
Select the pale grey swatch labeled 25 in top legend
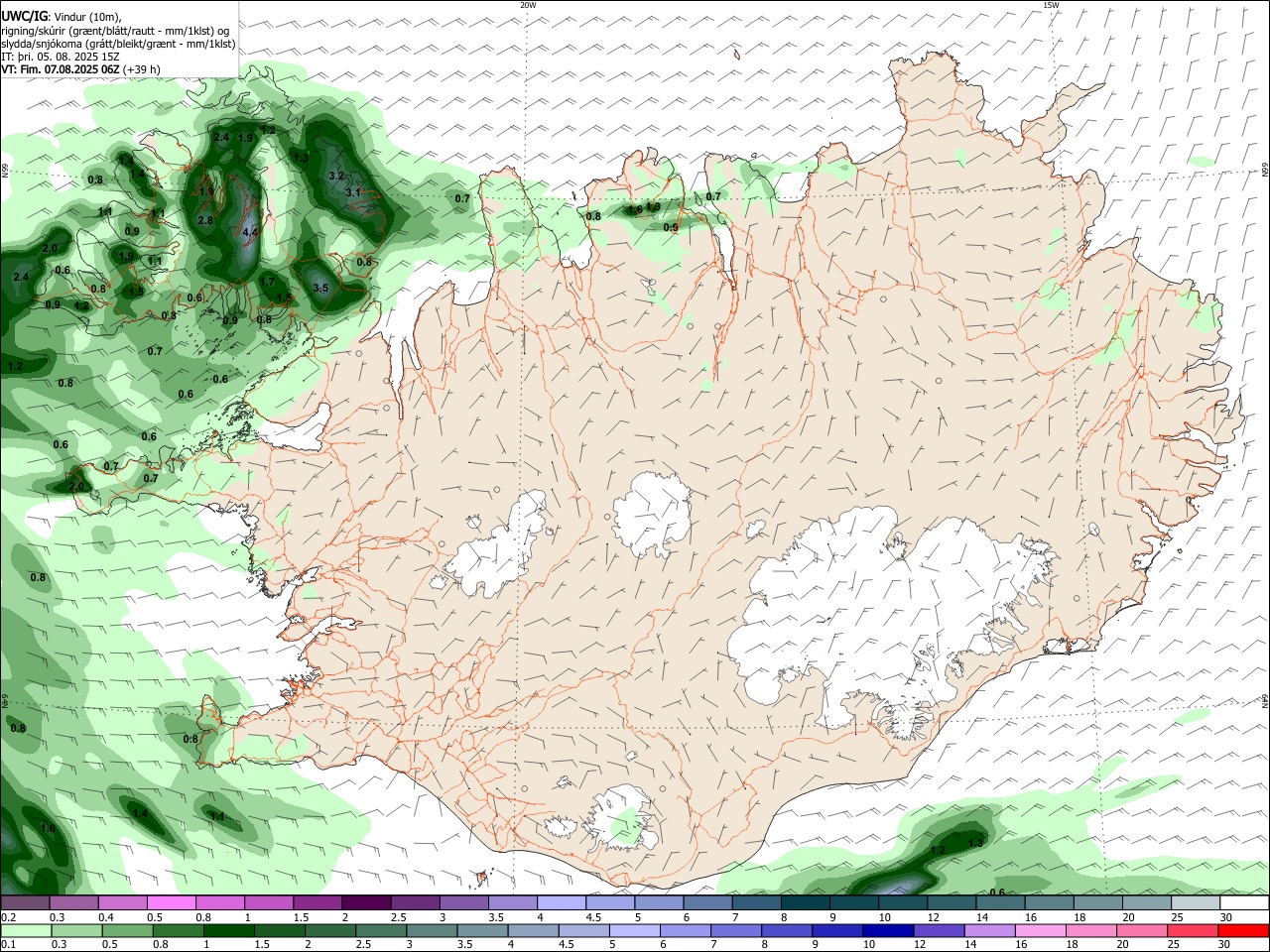[1196, 903]
